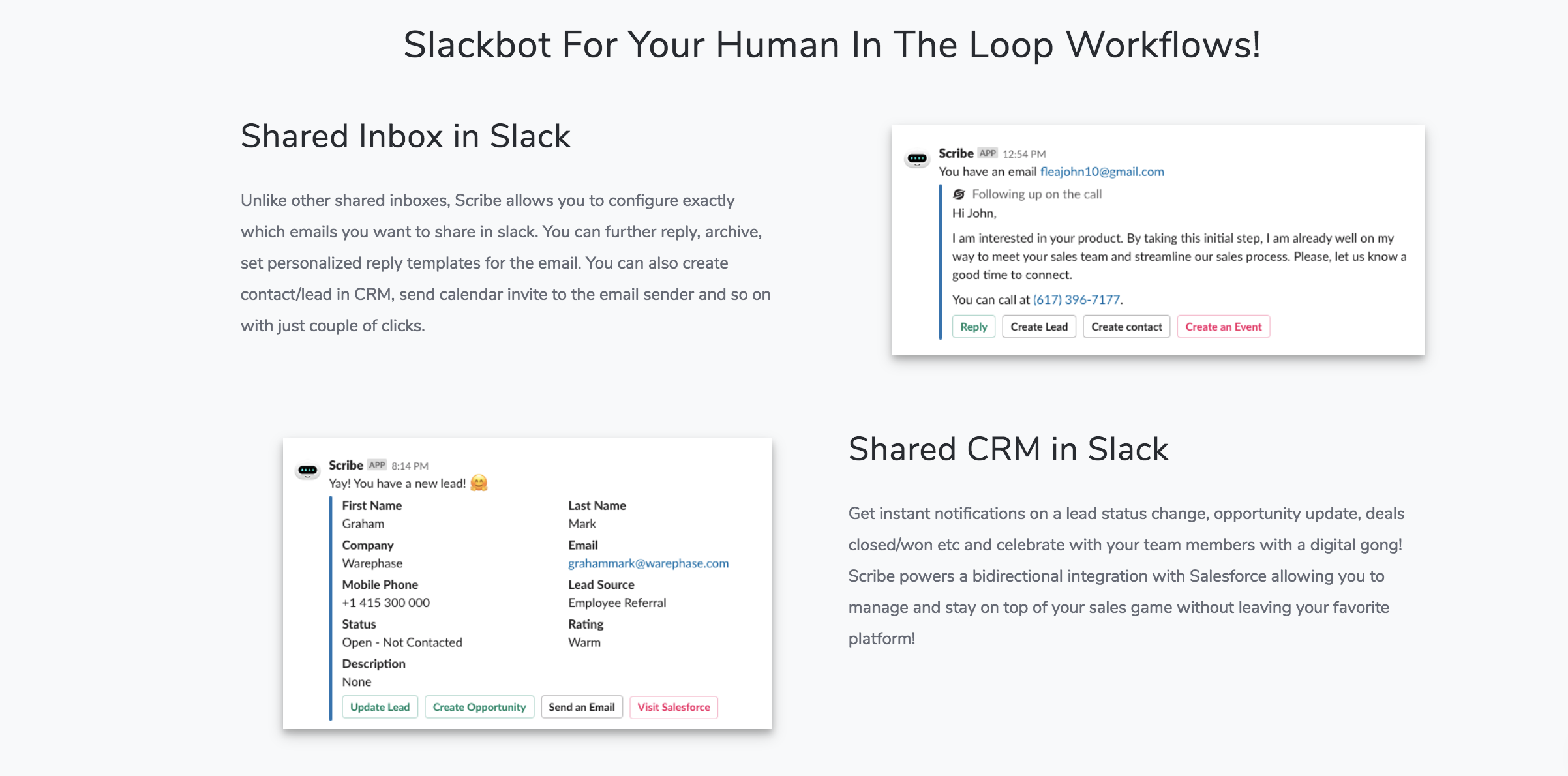Click the Scribe bot avatar in lead message
Viewport: 1568px width, 776px height.
[x=307, y=470]
